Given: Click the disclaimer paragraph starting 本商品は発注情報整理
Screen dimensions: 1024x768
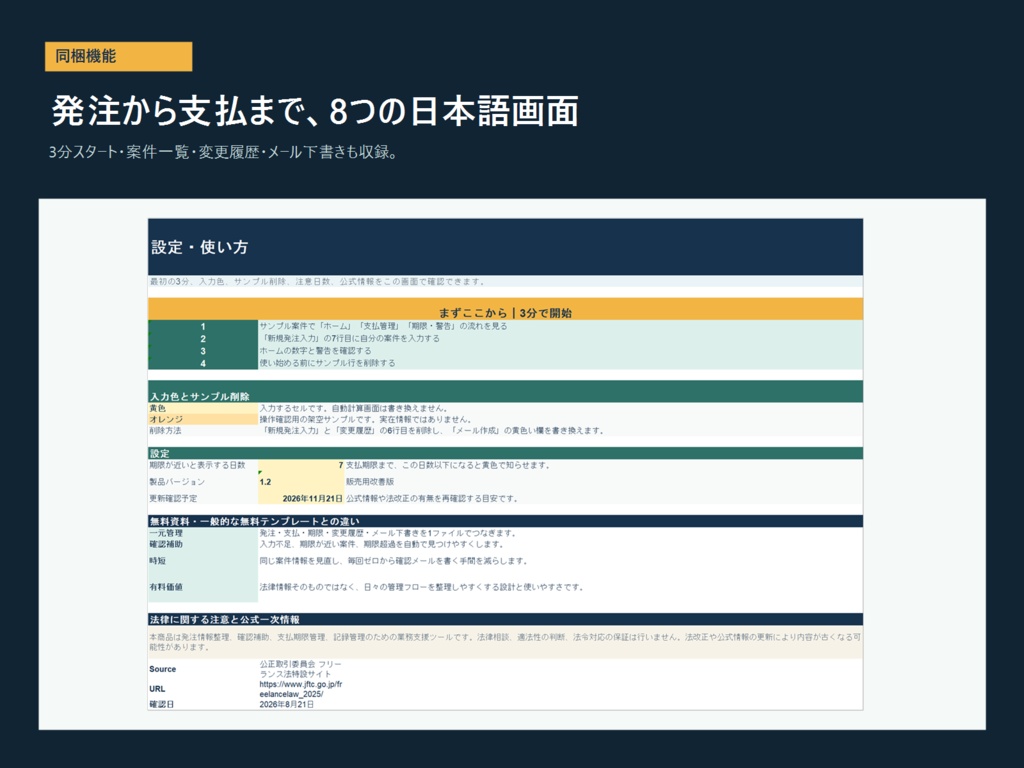Looking at the screenshot, I should (x=505, y=642).
